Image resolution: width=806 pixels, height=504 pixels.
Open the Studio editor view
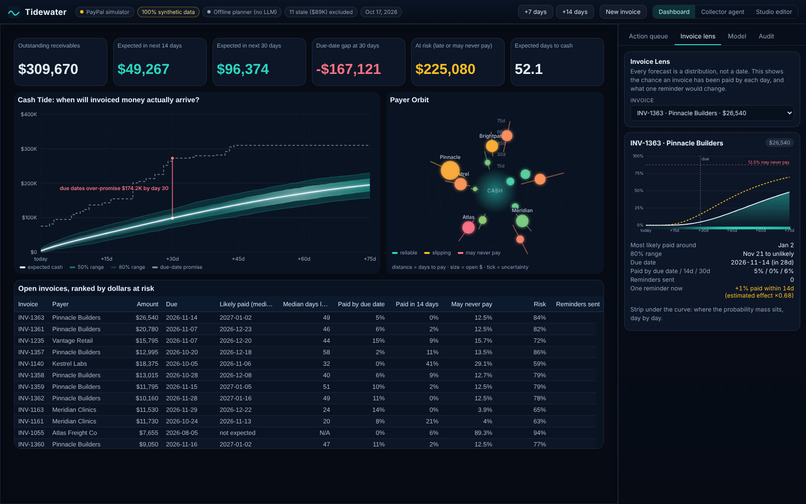point(774,12)
